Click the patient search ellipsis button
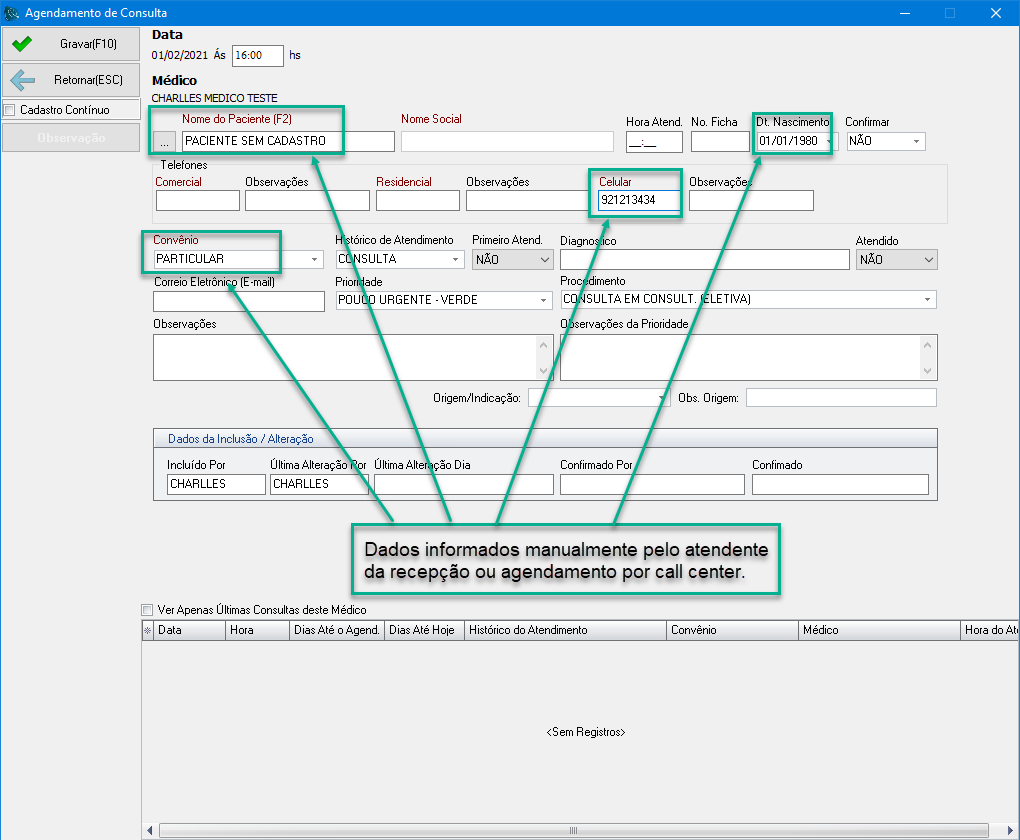The image size is (1020, 840). [164, 141]
